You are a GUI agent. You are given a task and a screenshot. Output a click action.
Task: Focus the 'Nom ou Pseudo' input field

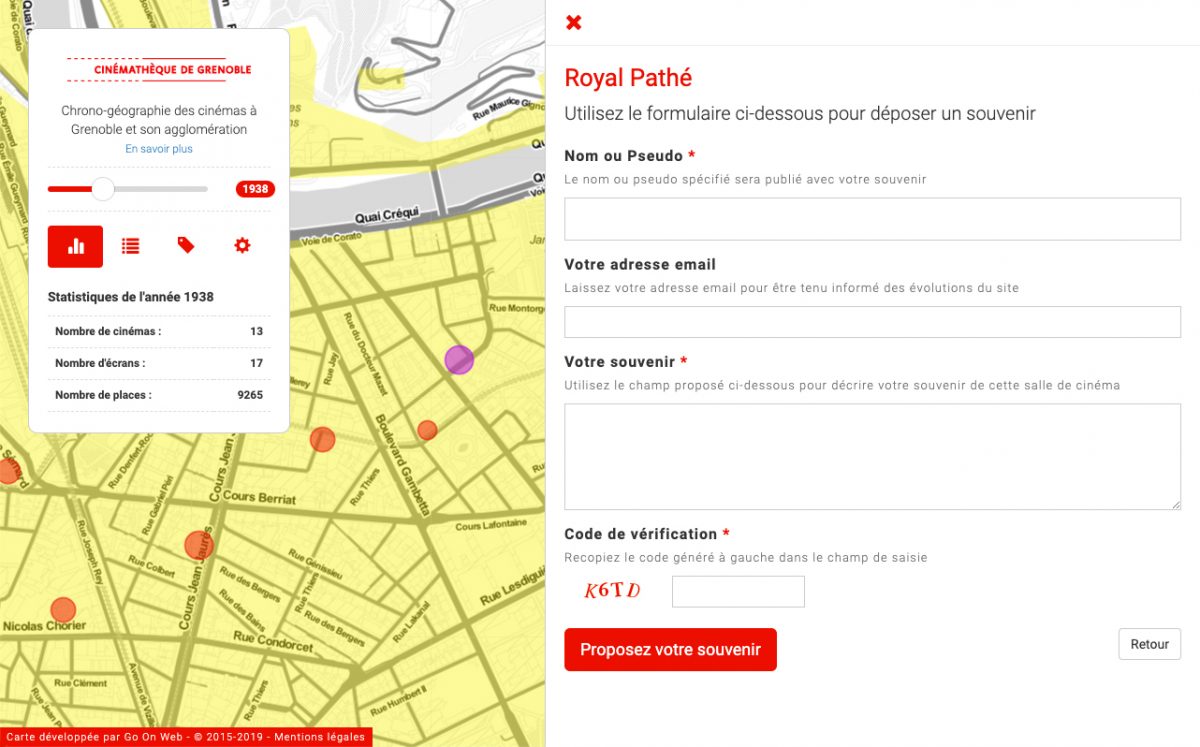[x=872, y=219]
